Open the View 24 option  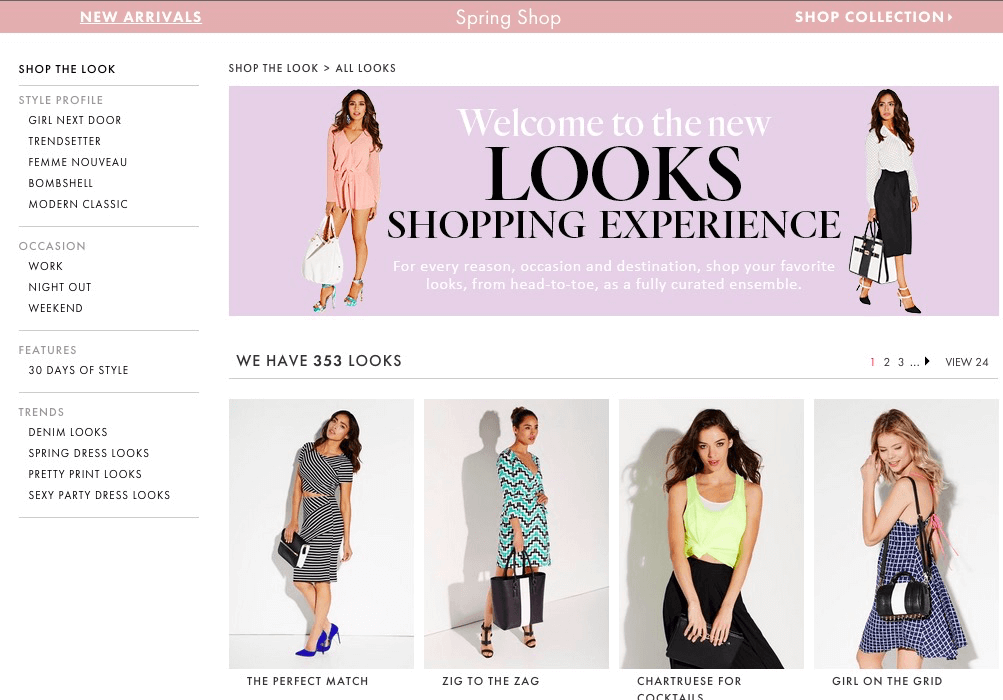(x=967, y=362)
